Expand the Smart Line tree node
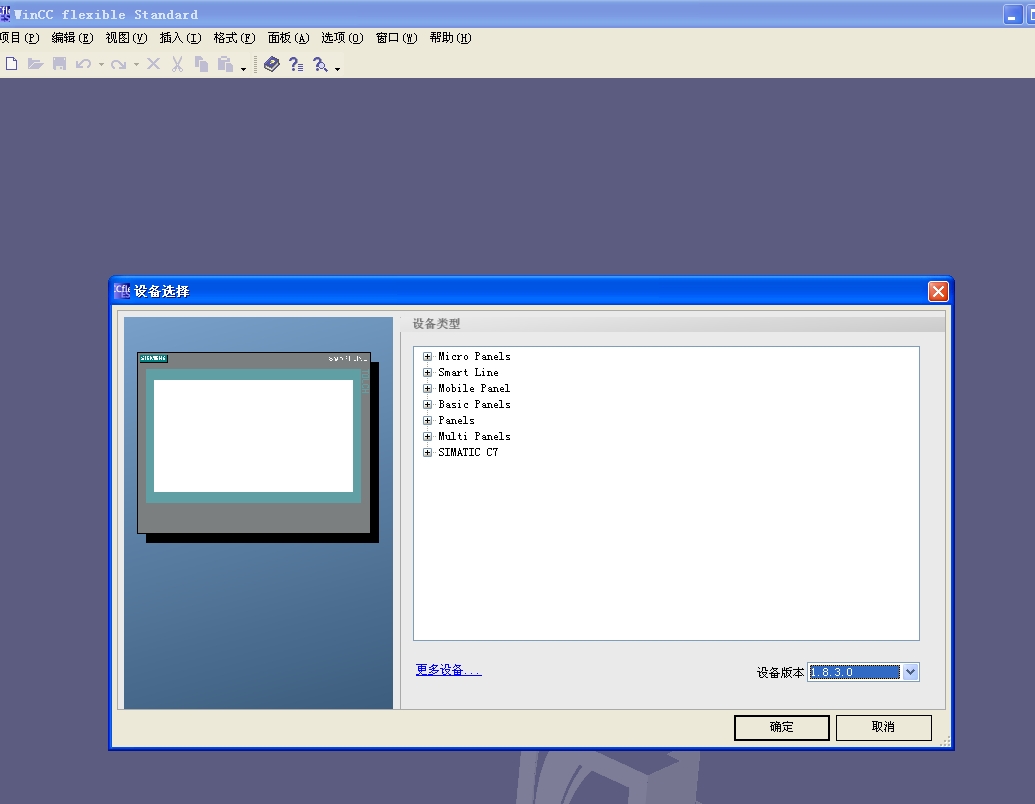This screenshot has width=1035, height=804. (427, 372)
